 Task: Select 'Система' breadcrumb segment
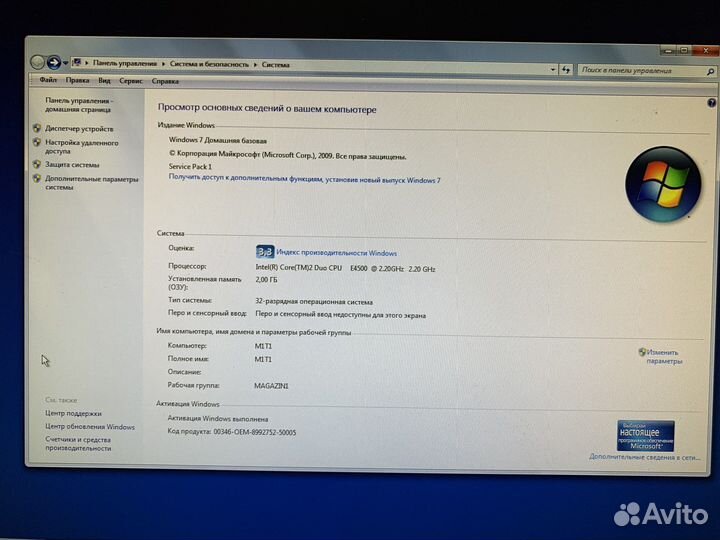point(276,65)
